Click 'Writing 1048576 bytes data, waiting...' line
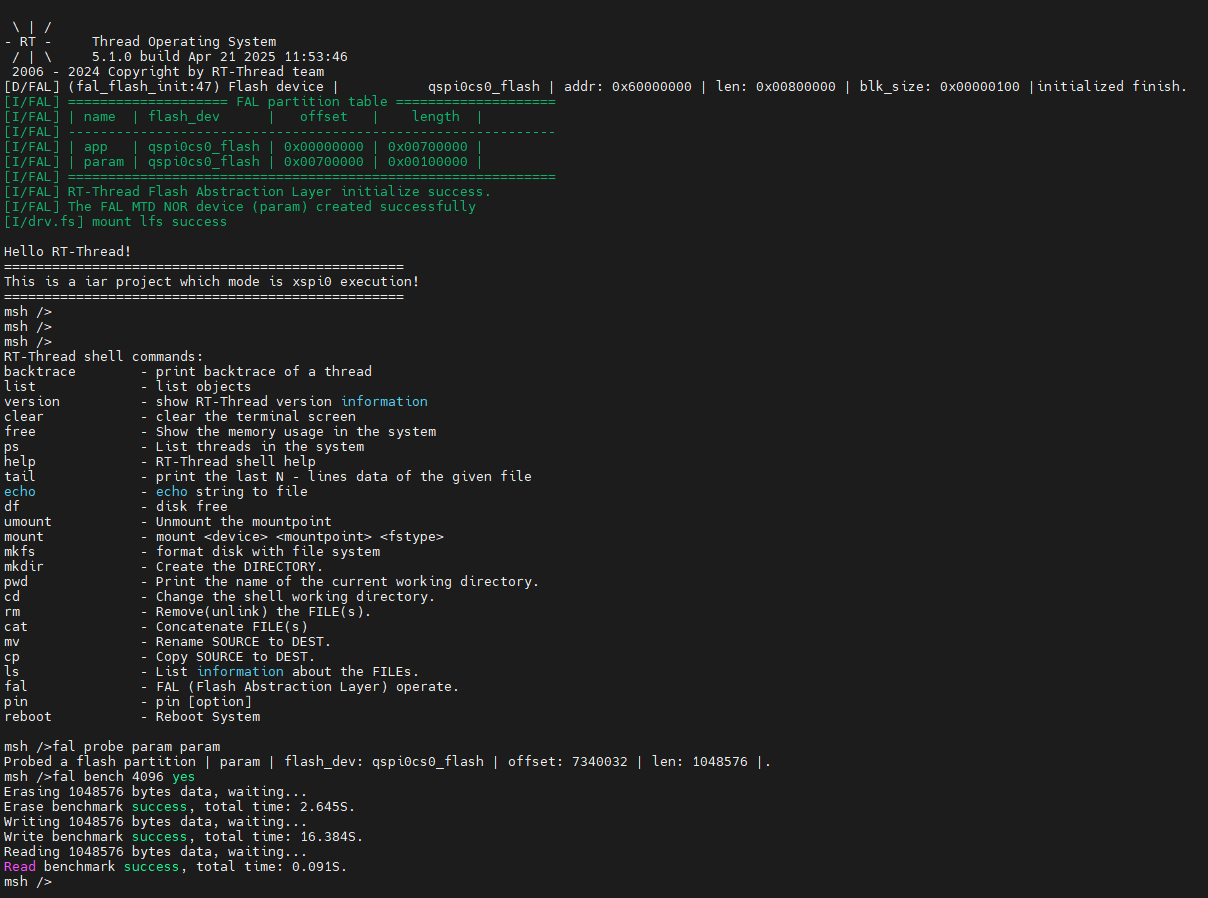Viewport: 1208px width, 898px height. pos(155,822)
